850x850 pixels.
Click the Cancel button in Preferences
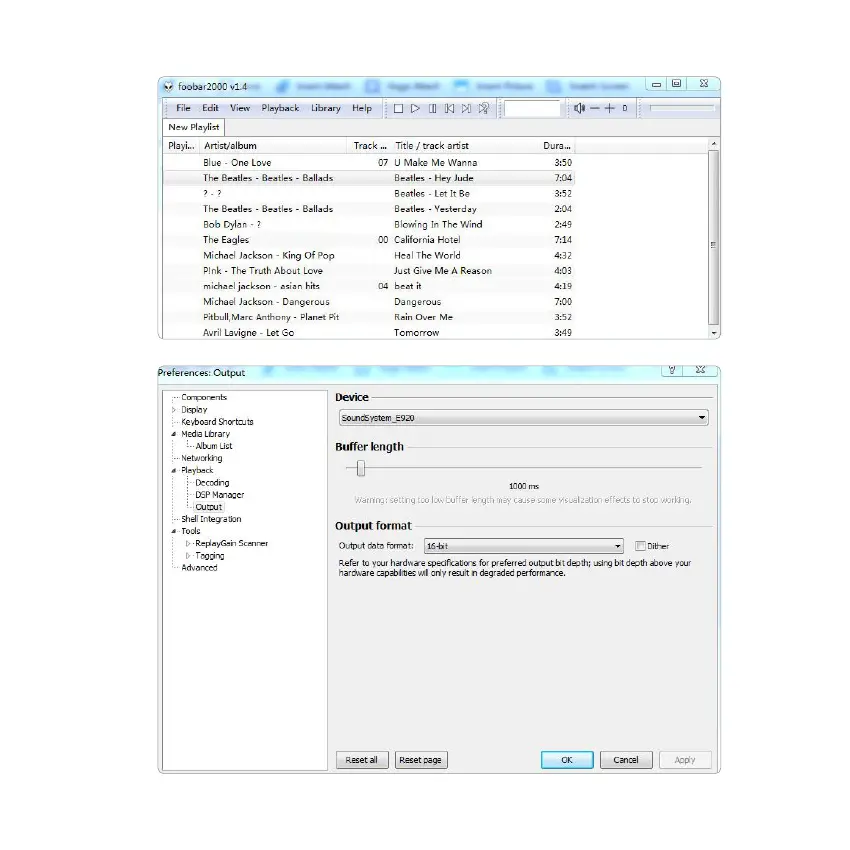[626, 760]
